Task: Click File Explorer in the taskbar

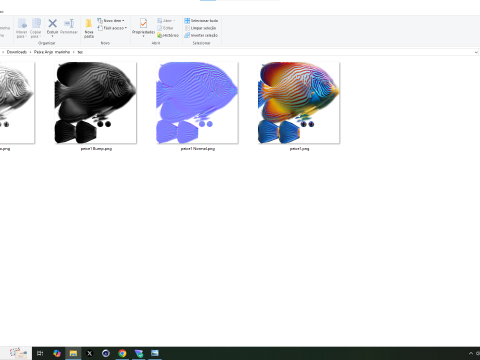Action: point(73,353)
